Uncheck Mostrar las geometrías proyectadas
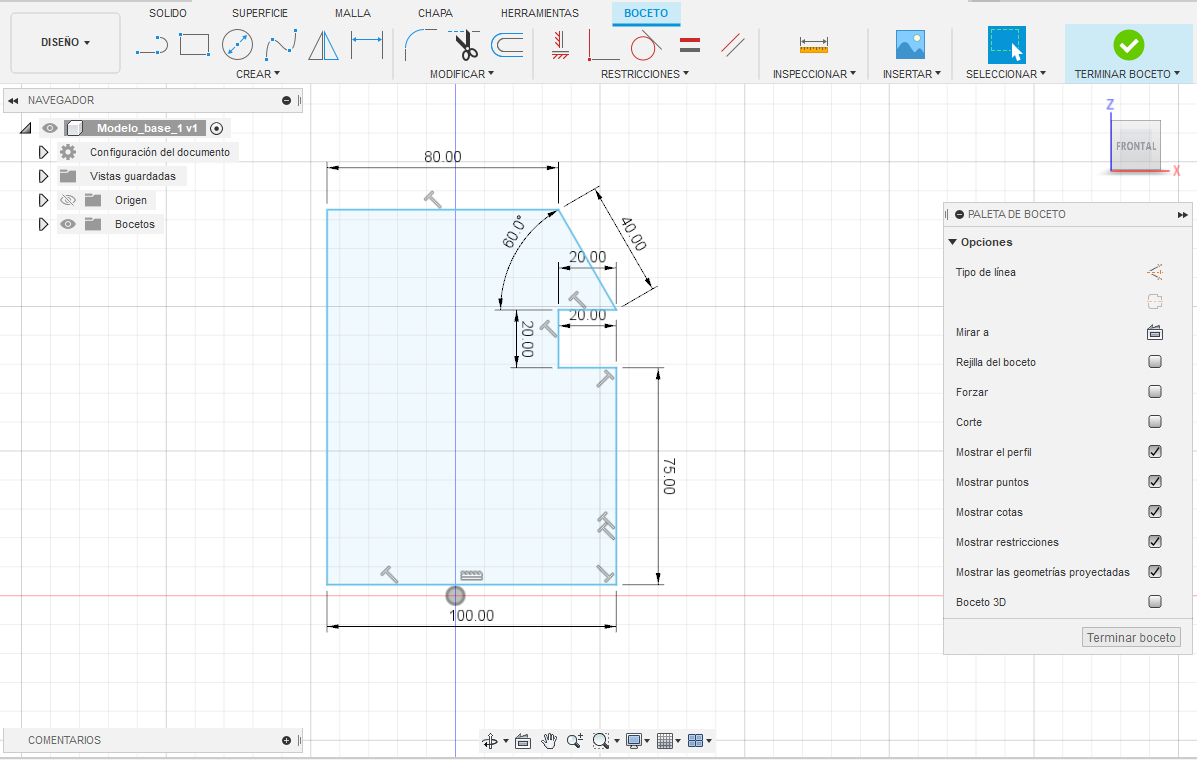Viewport: 1197px width, 760px height. coord(1155,572)
